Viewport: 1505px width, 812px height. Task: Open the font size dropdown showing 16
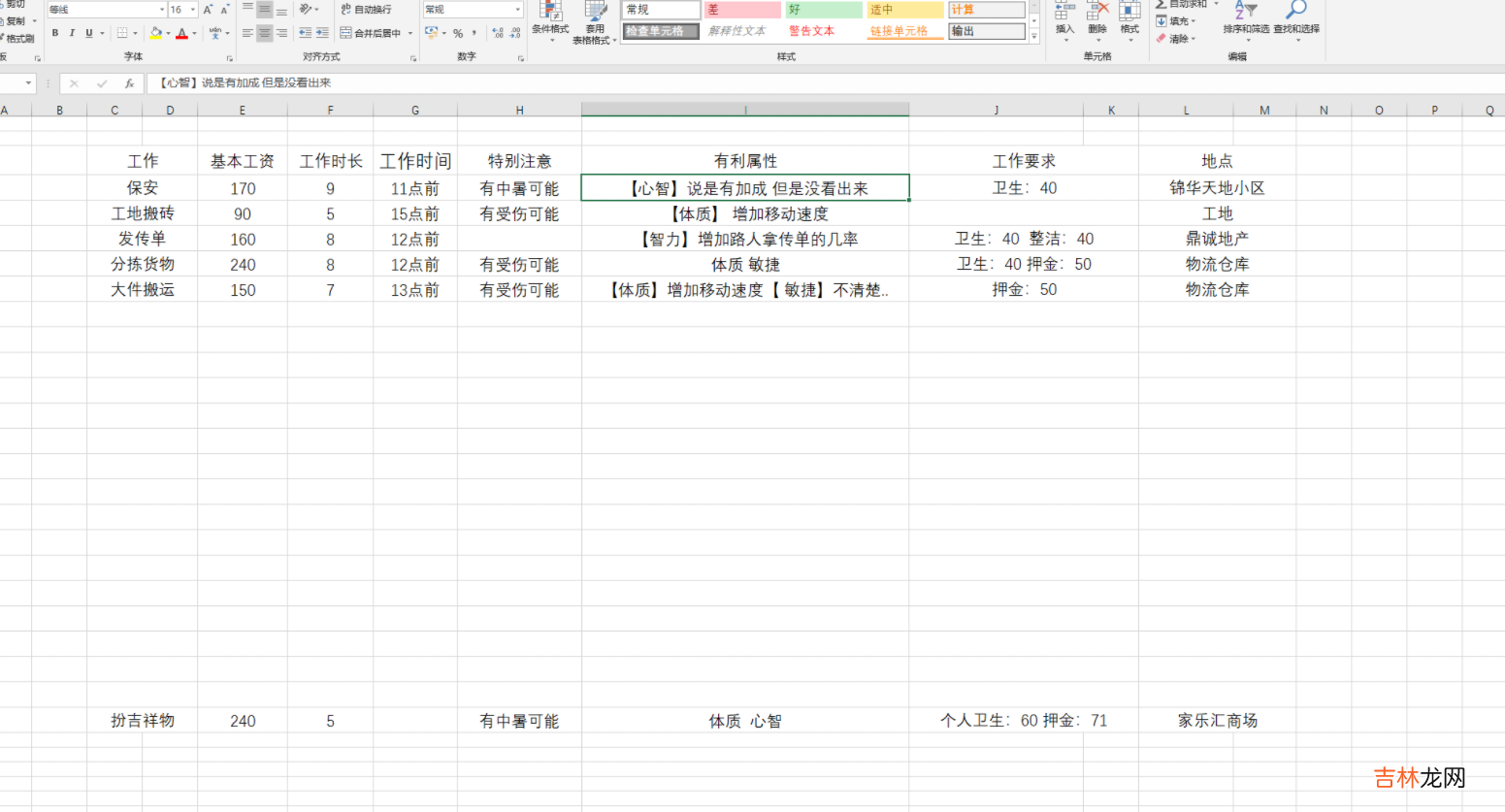193,10
